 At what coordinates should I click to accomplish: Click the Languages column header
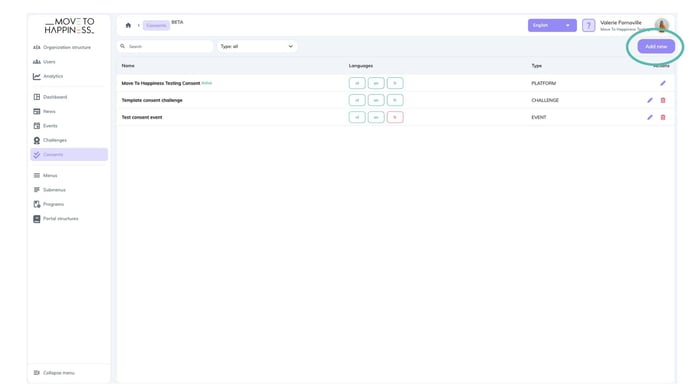[361, 66]
